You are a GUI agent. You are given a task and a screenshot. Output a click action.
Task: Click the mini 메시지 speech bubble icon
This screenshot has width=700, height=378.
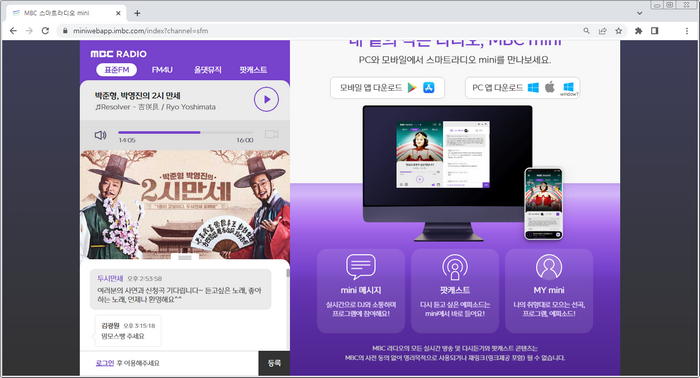pyautogui.click(x=361, y=267)
